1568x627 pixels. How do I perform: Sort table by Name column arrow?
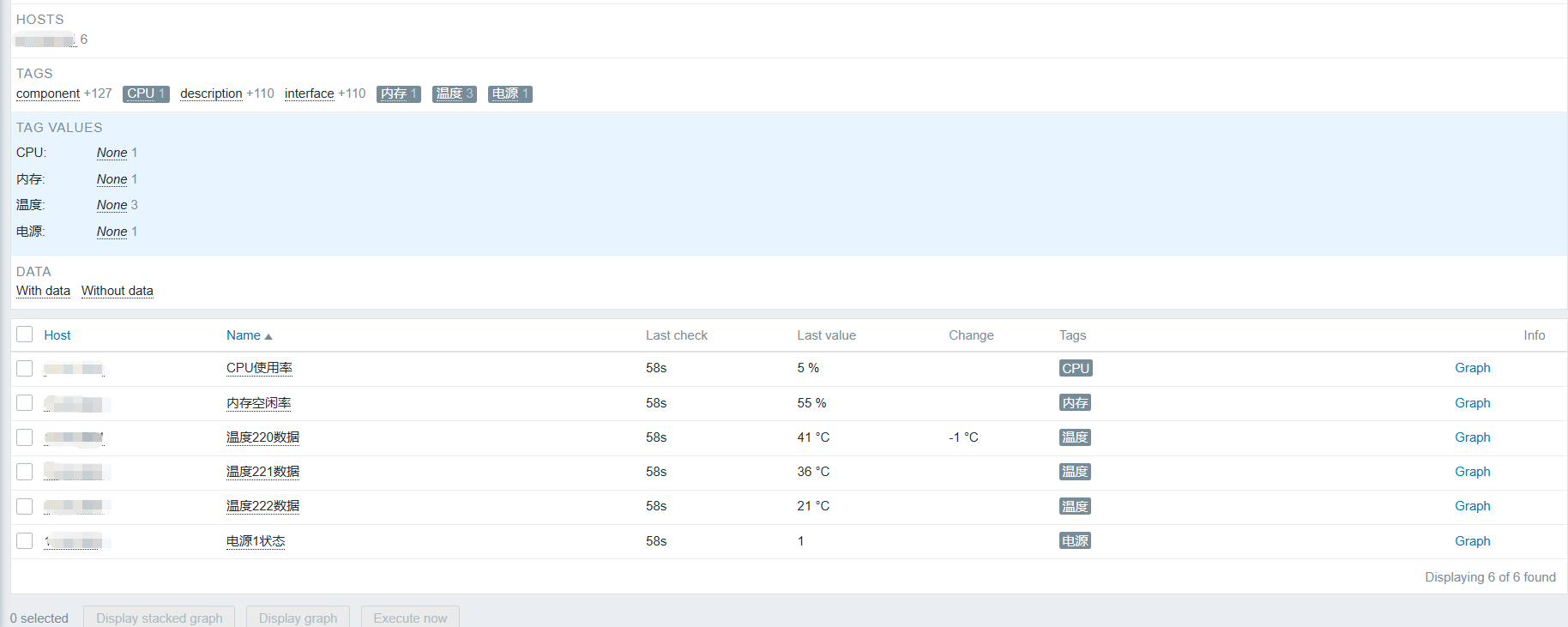pos(268,336)
